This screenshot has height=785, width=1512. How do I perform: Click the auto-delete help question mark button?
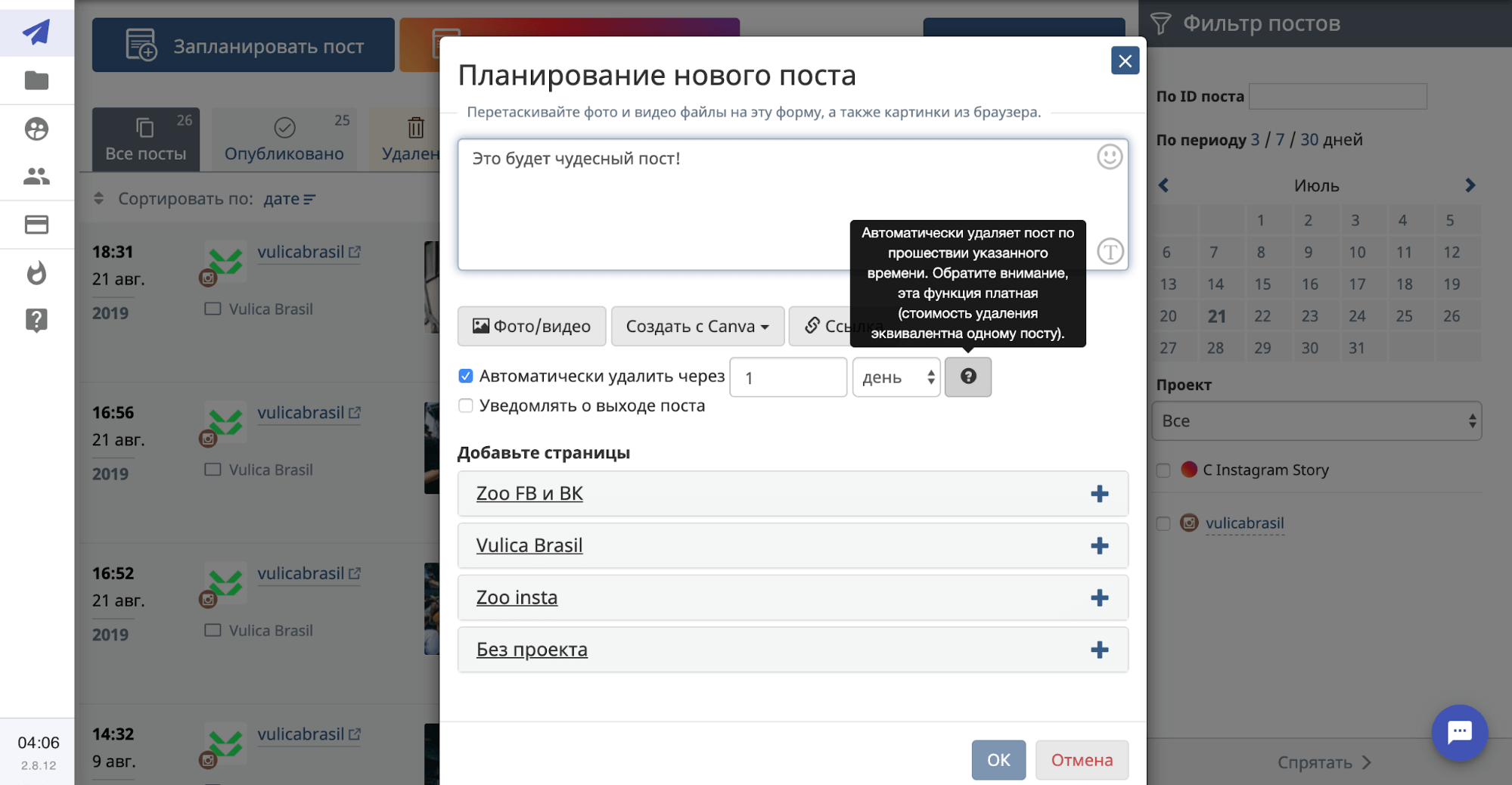(x=967, y=377)
